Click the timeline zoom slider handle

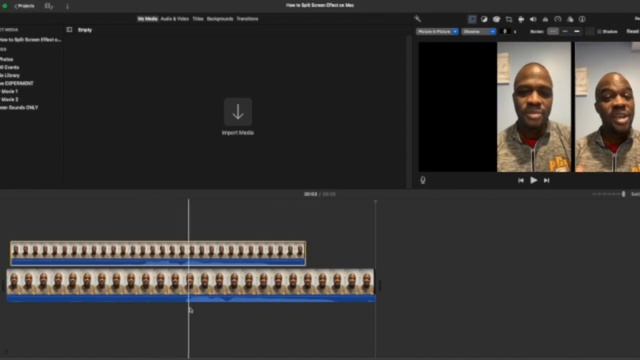(x=623, y=194)
